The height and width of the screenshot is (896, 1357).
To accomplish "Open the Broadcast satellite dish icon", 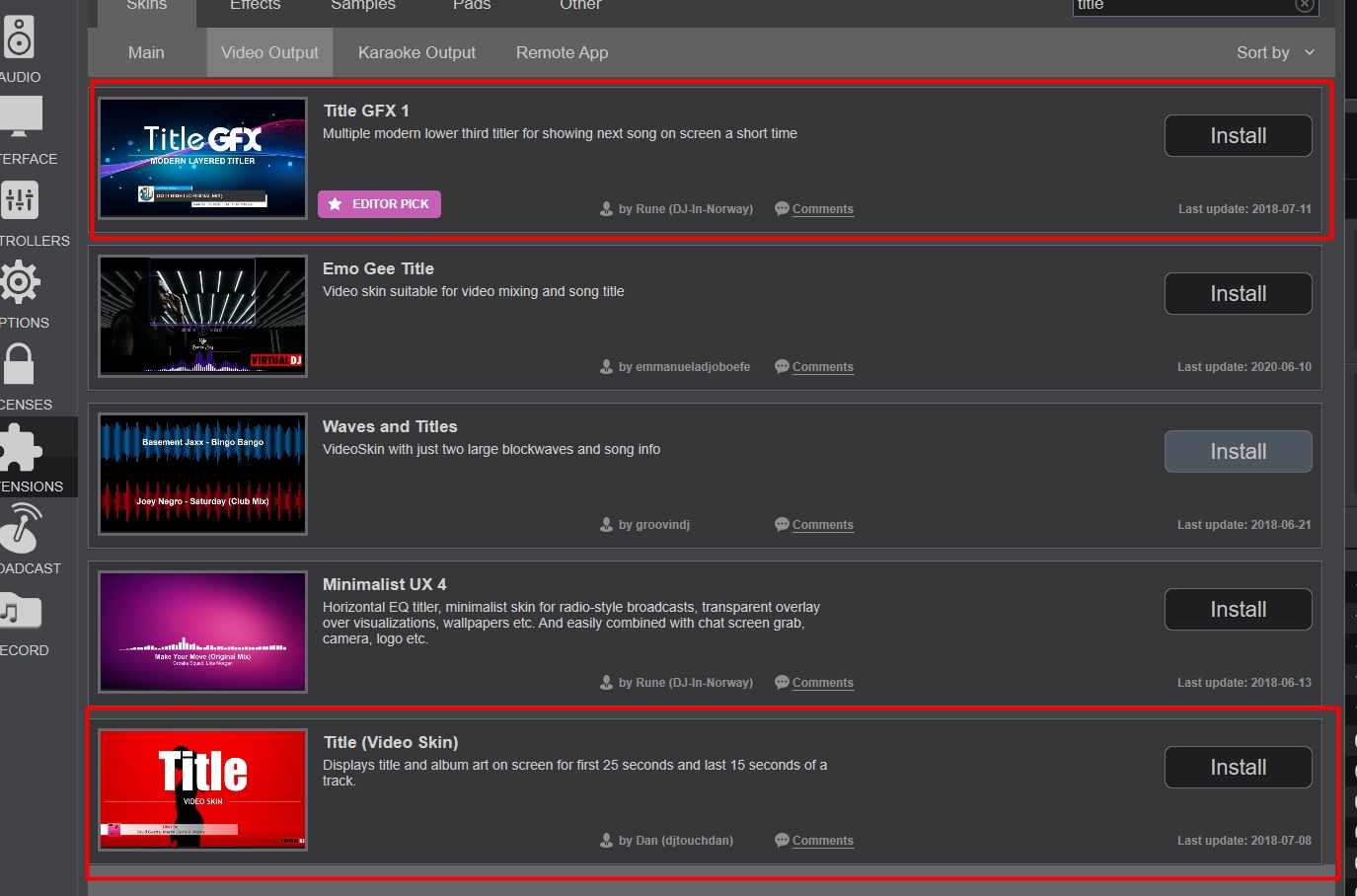I will click(21, 528).
